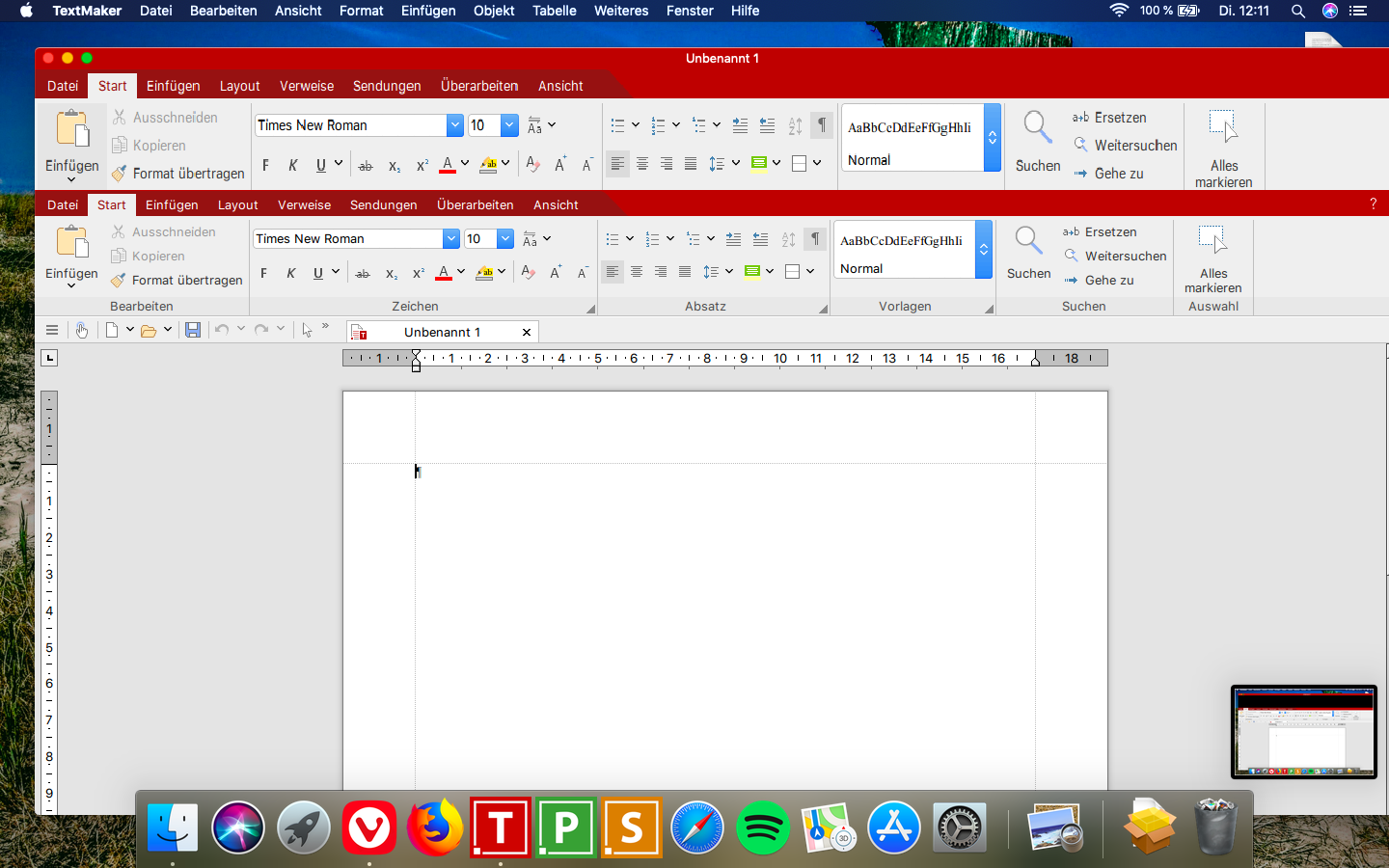Click the tab stop type button beside ruler
The image size is (1389, 868).
(50, 359)
